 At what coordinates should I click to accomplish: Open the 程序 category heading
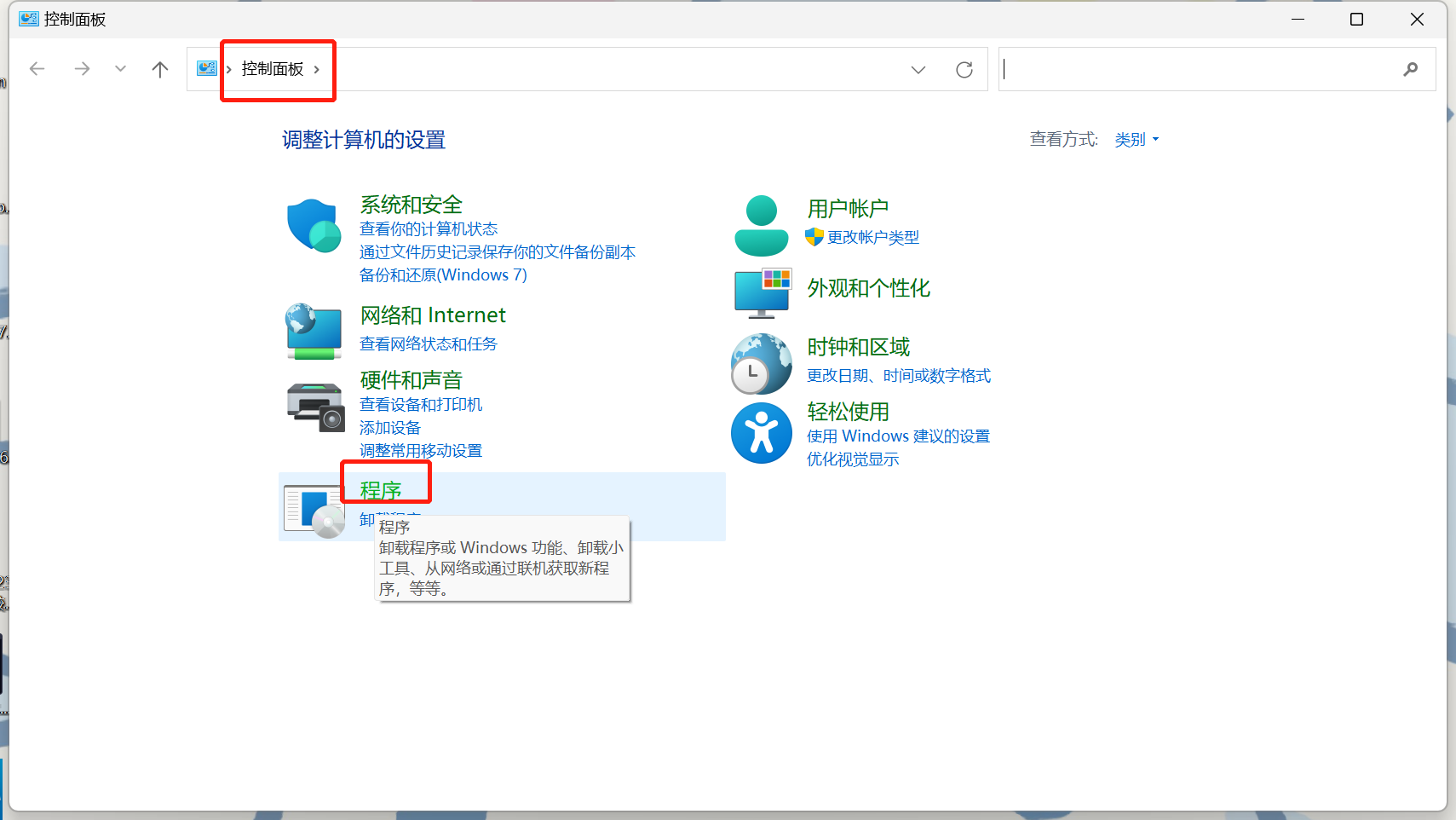(381, 490)
